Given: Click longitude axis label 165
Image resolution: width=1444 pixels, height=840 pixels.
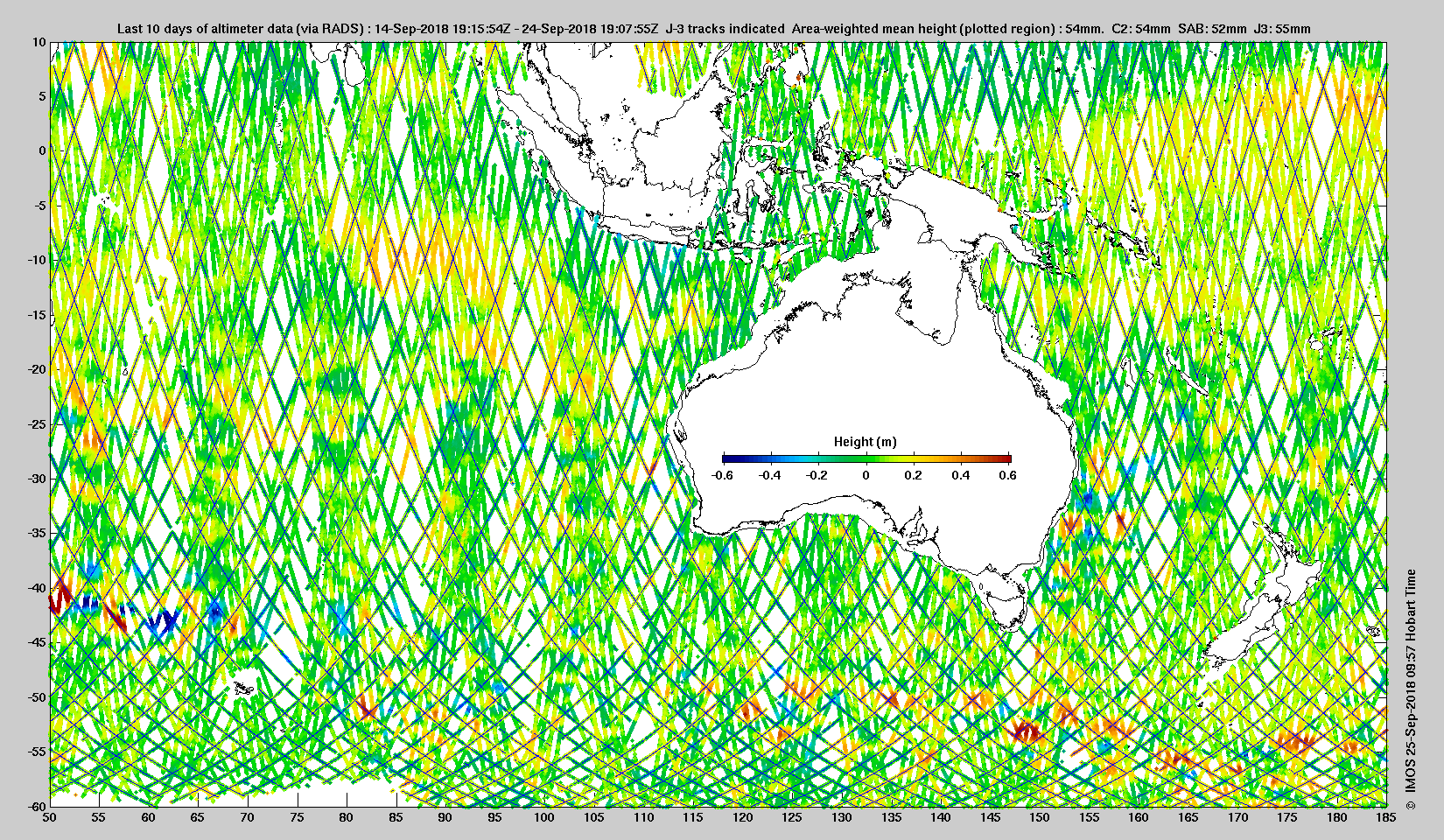Looking at the screenshot, I should (x=1188, y=817).
